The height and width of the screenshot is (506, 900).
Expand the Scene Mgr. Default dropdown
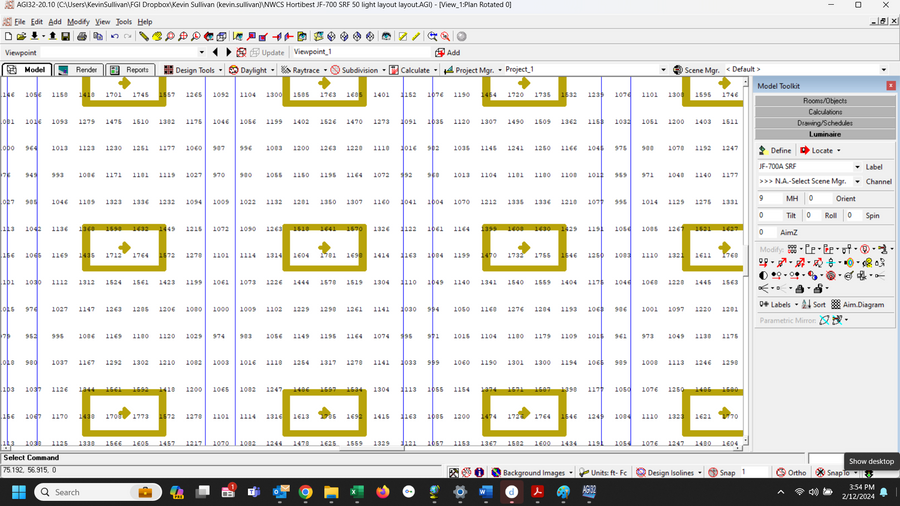883,70
